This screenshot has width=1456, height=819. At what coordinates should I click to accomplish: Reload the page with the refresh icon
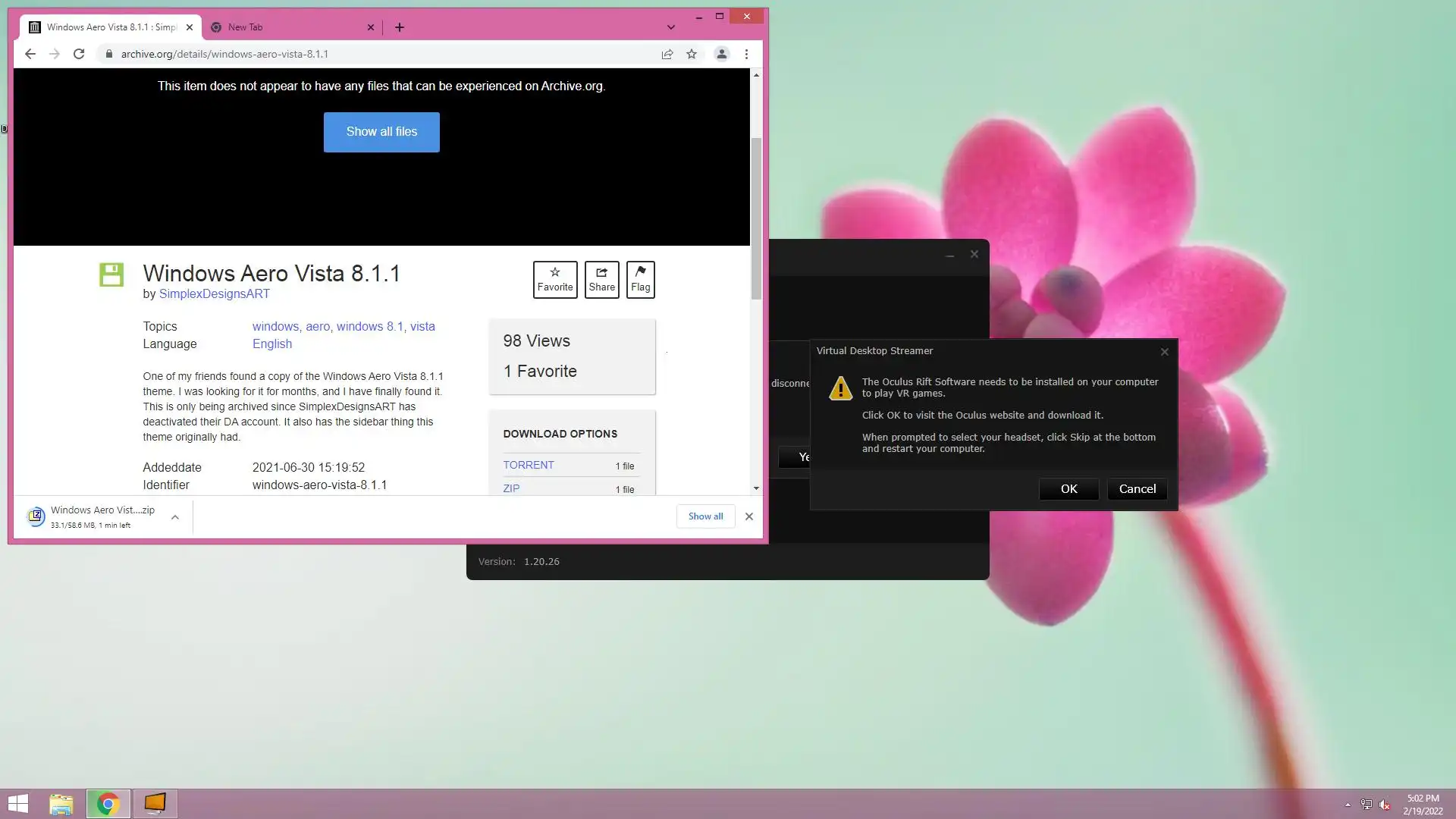(x=79, y=54)
